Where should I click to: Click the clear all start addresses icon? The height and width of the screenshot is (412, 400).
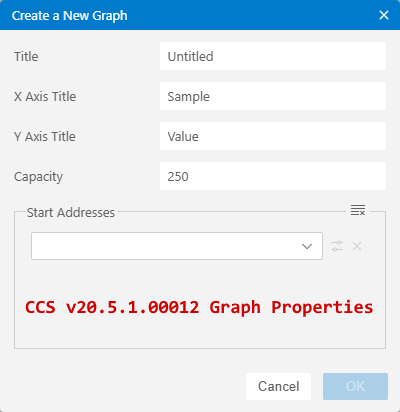tap(358, 210)
